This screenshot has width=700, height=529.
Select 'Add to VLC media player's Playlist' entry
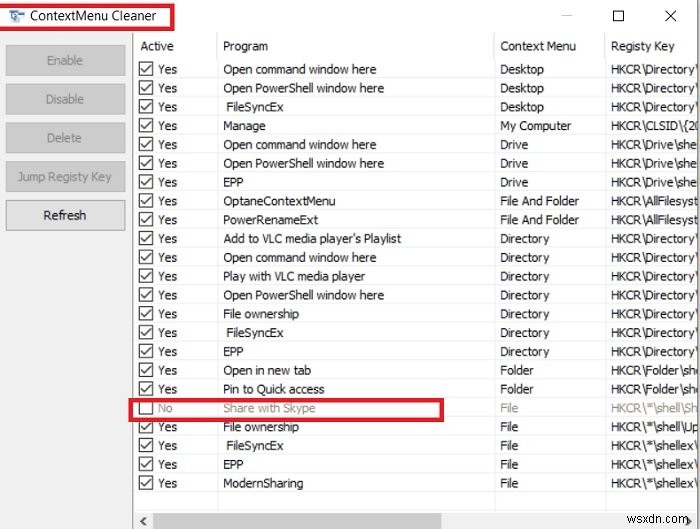pos(312,238)
